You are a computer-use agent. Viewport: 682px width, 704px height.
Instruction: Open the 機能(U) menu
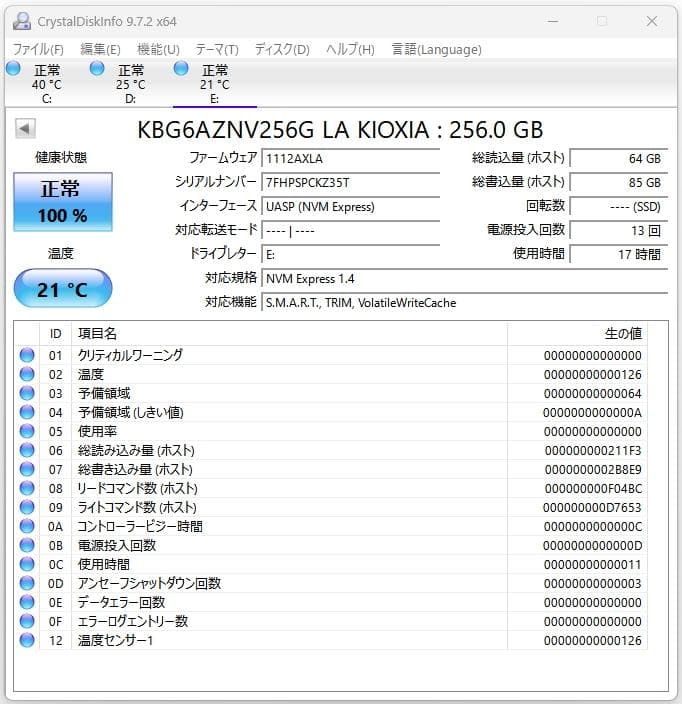coord(158,49)
